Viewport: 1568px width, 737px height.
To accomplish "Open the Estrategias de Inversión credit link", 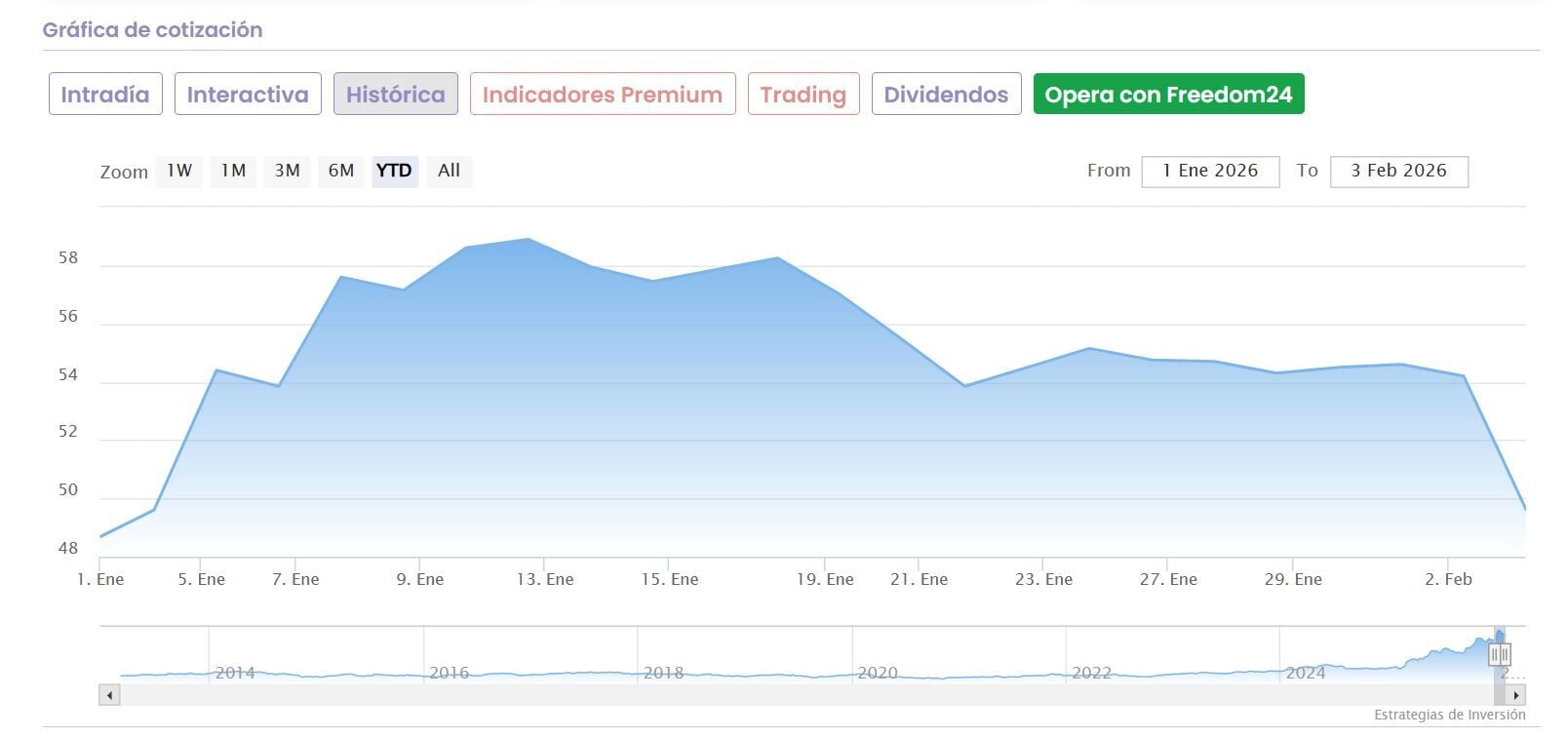I will tap(1450, 715).
